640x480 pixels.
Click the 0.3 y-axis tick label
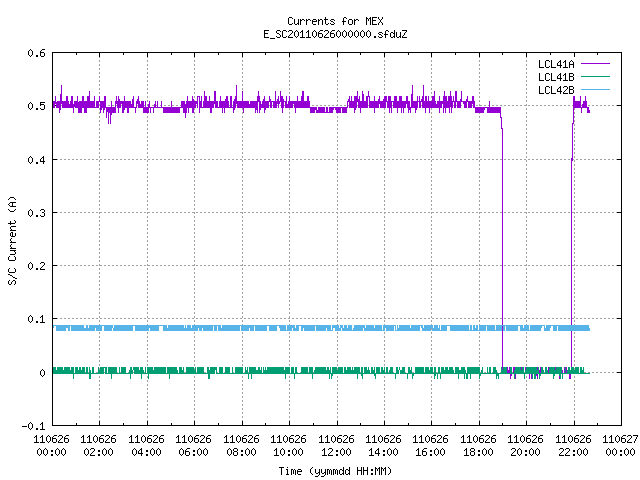click(36, 213)
